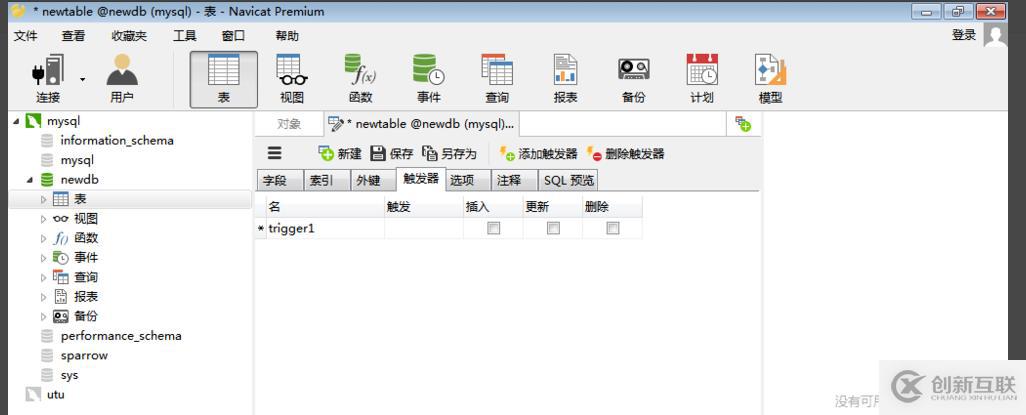This screenshot has height=415, width=1026.
Task: Switch to the 索引 indexes tab
Action: pyautogui.click(x=327, y=180)
